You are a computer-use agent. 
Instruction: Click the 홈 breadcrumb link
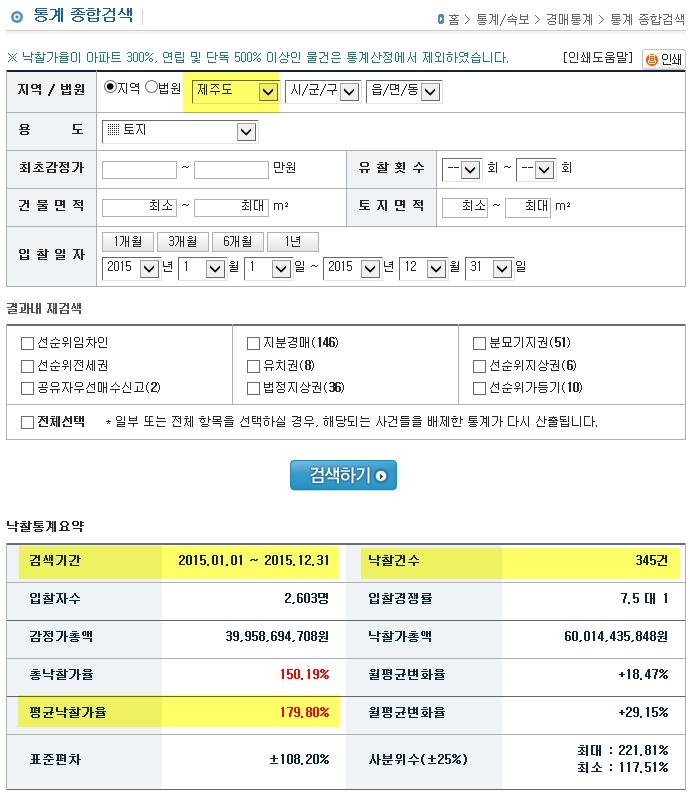pyautogui.click(x=454, y=19)
